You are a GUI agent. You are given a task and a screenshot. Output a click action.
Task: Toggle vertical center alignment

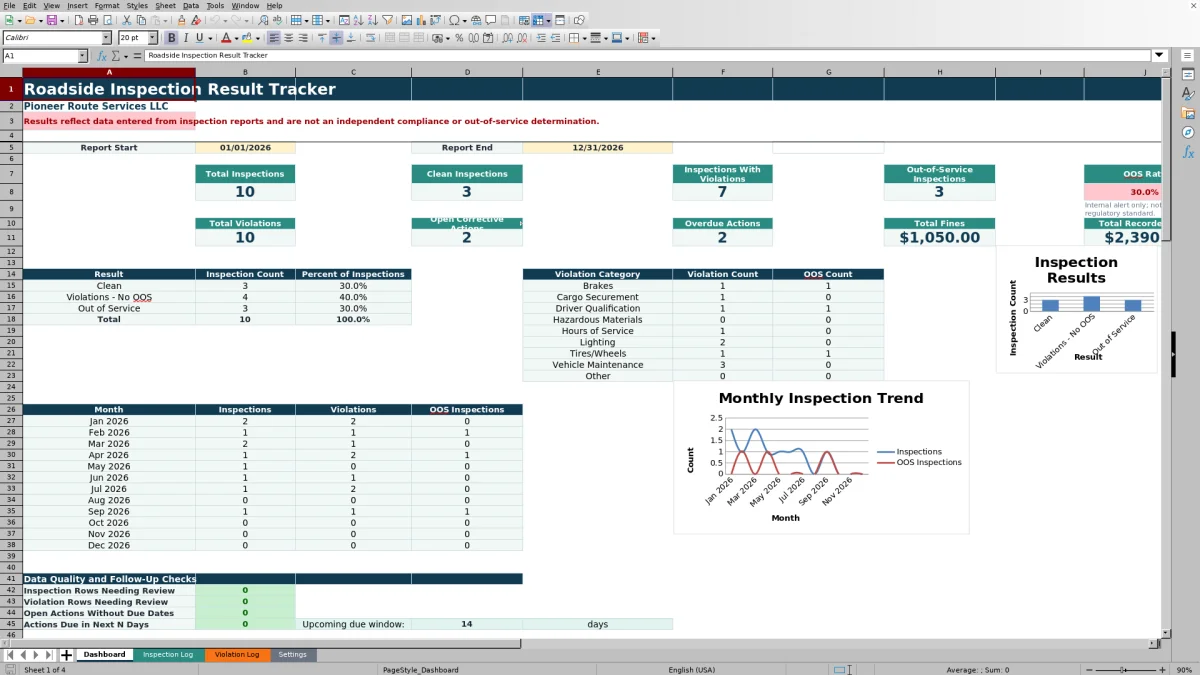tap(336, 38)
